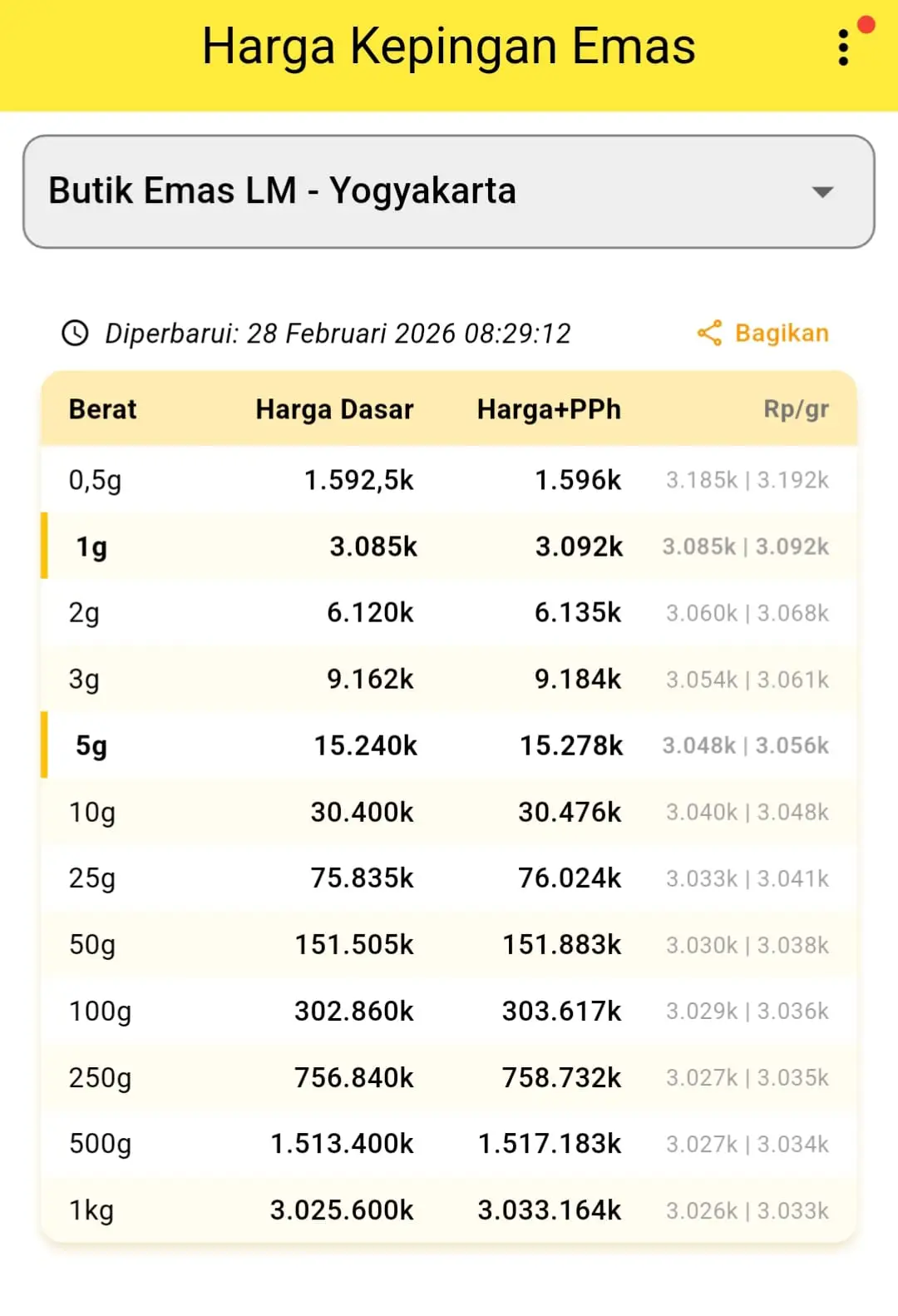Open the three-dot overflow menu
This screenshot has height=1316, width=898.
[843, 48]
